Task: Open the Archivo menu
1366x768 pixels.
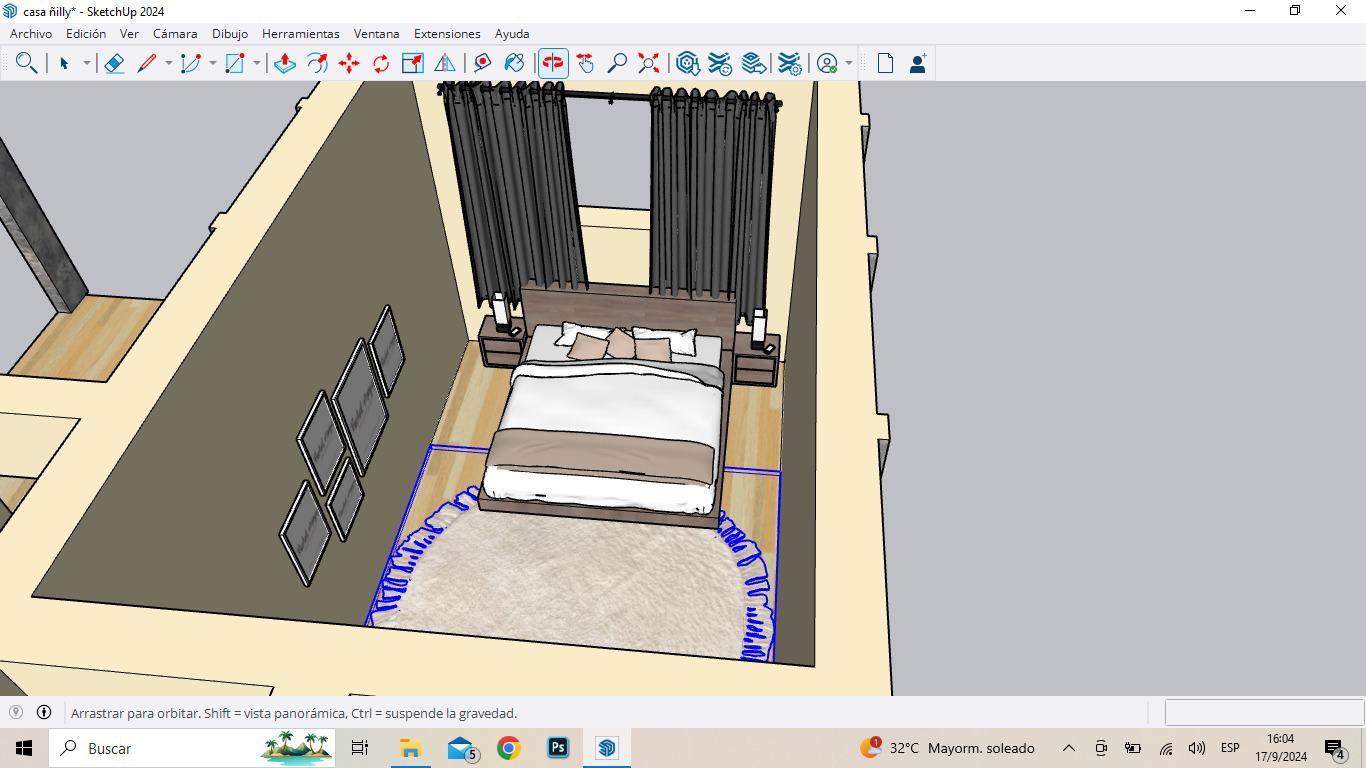Action: (31, 33)
